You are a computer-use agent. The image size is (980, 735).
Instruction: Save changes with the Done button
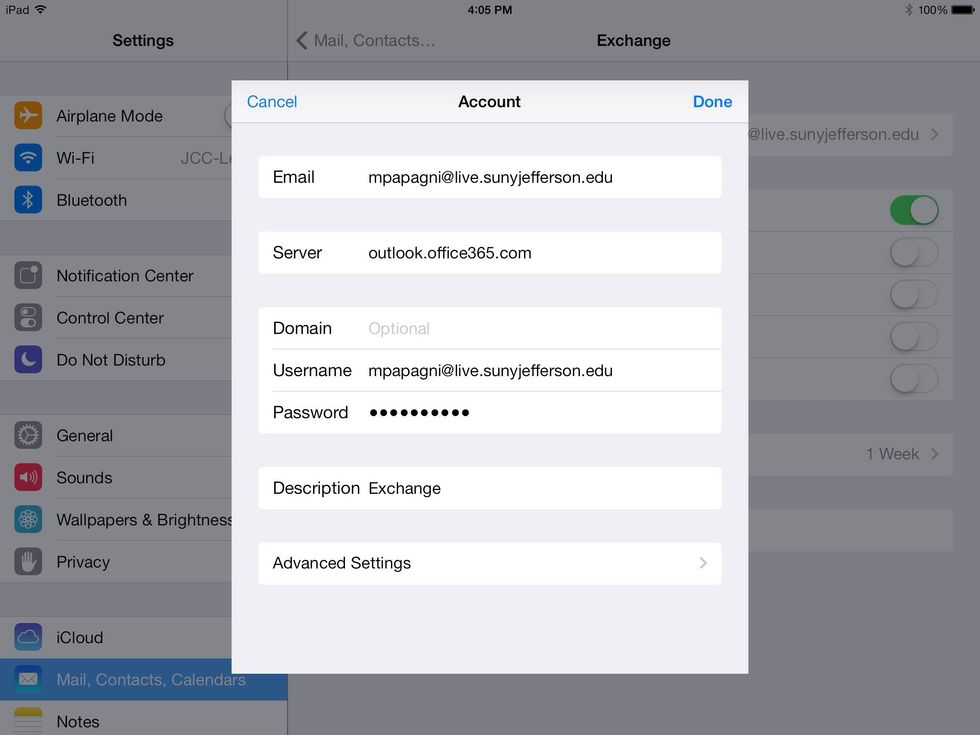coord(712,101)
